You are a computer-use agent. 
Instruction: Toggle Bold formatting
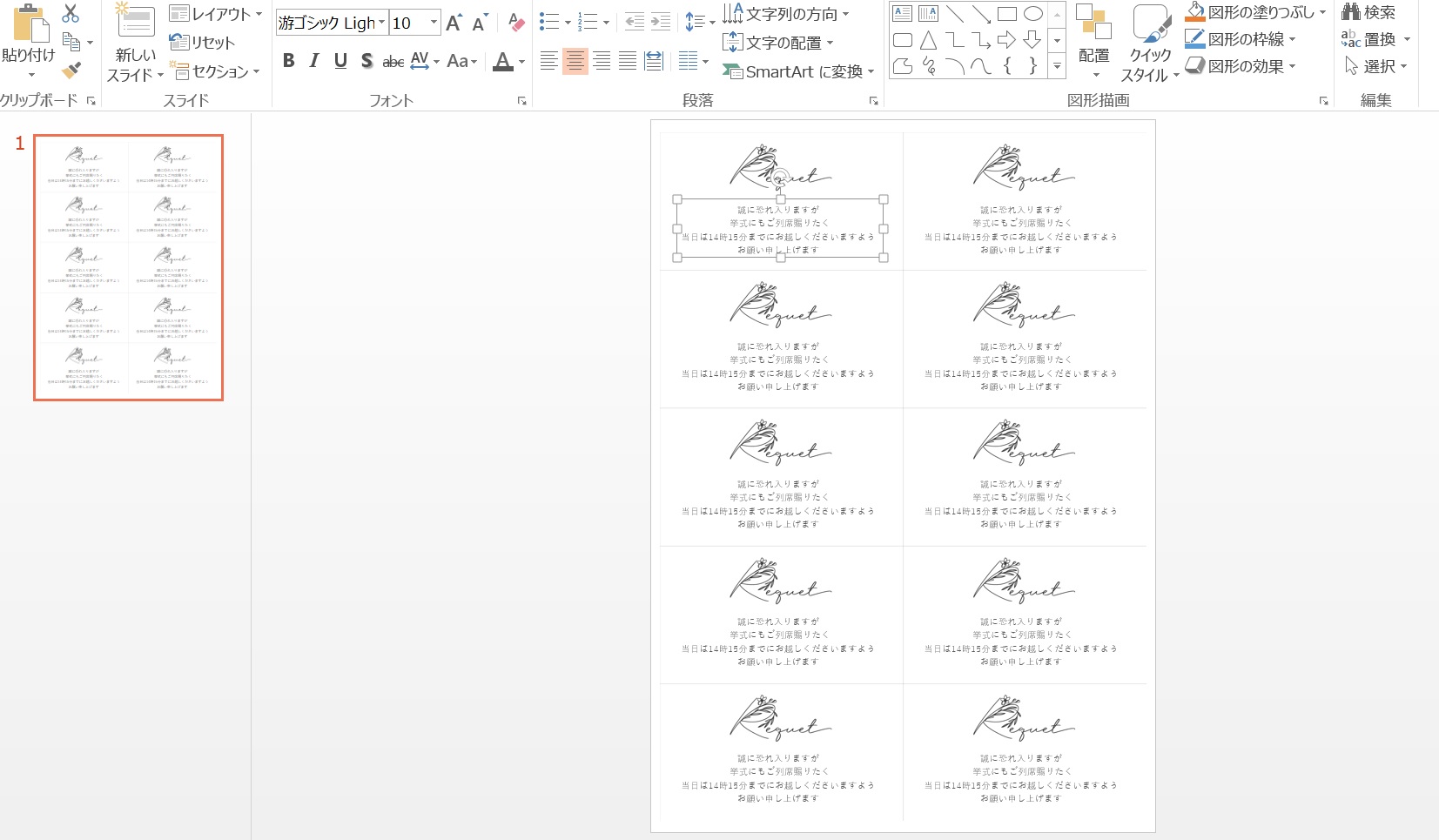(x=289, y=61)
